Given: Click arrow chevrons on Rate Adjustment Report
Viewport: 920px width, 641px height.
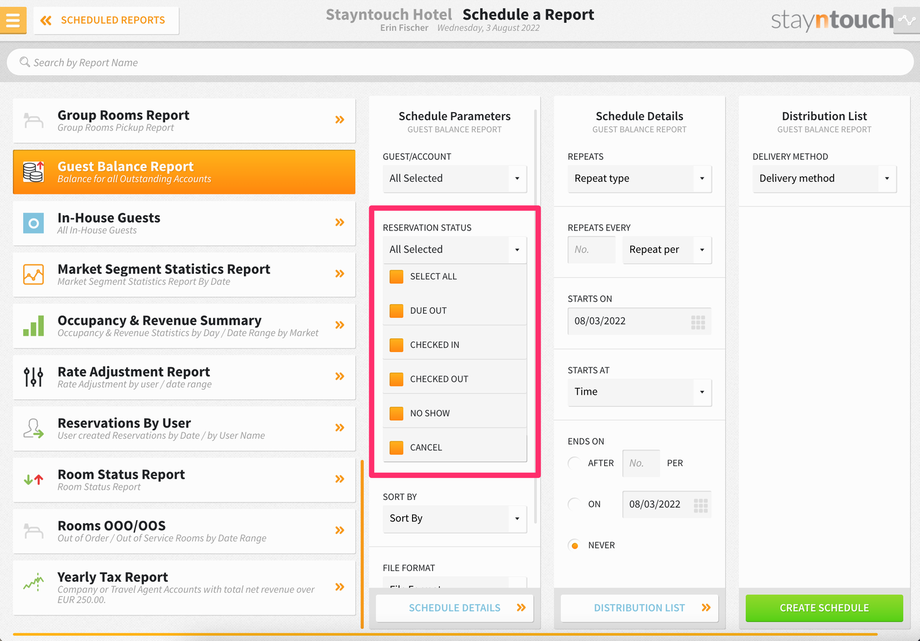Looking at the screenshot, I should pyautogui.click(x=340, y=376).
